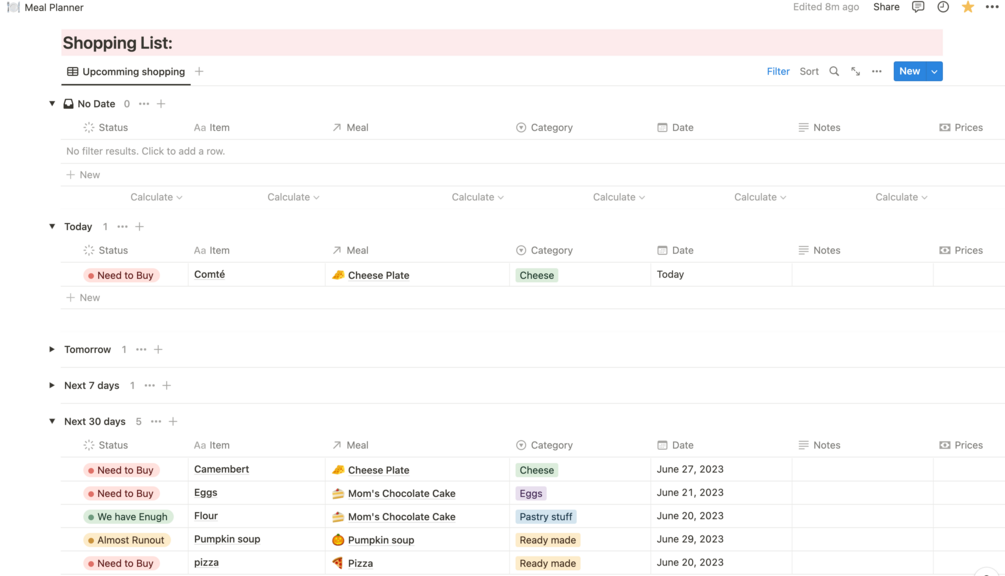Click Eggs category tag
This screenshot has height=576, width=1005.
(x=531, y=493)
